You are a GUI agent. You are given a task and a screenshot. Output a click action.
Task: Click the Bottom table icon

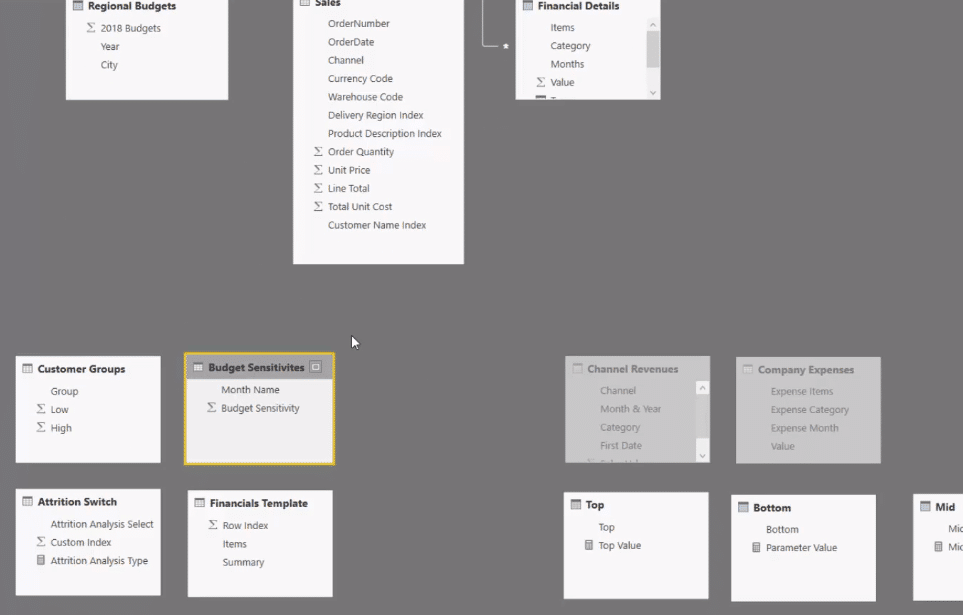(743, 507)
